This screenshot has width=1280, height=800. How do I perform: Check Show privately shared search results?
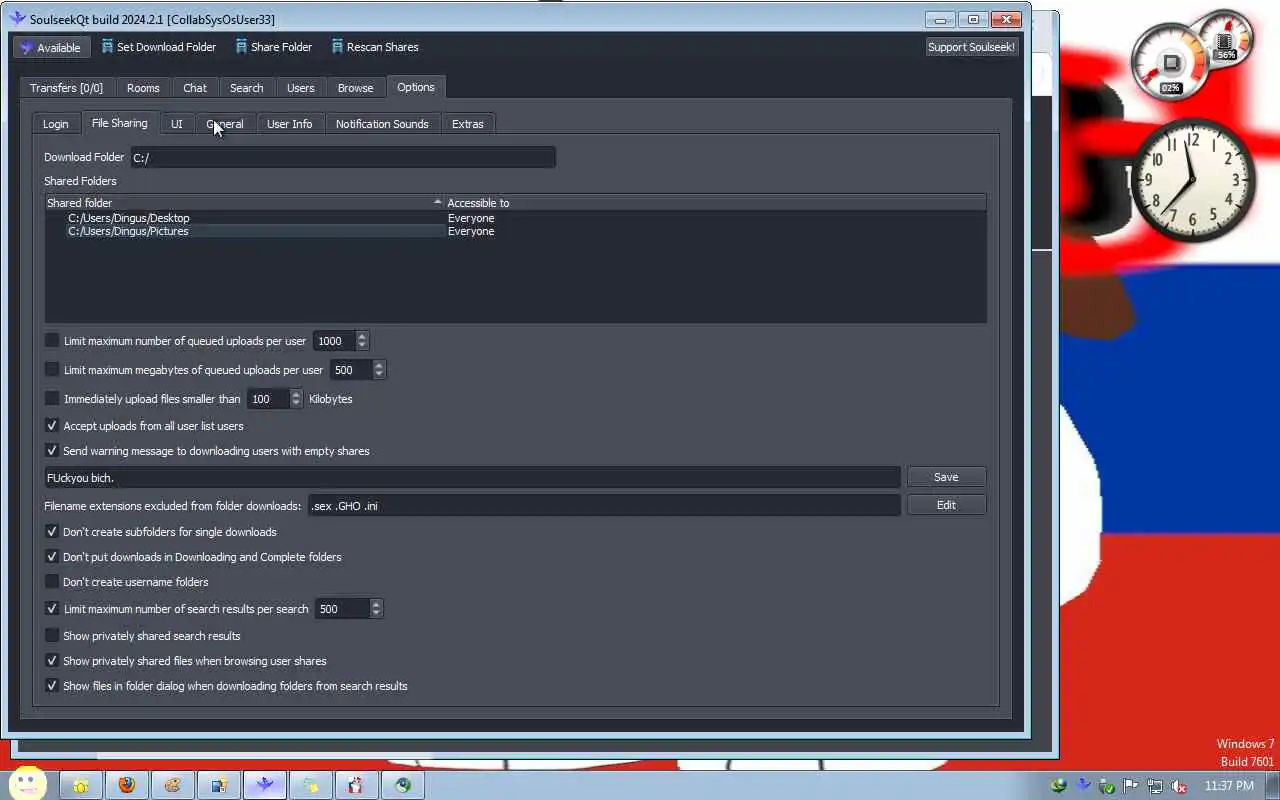click(52, 636)
